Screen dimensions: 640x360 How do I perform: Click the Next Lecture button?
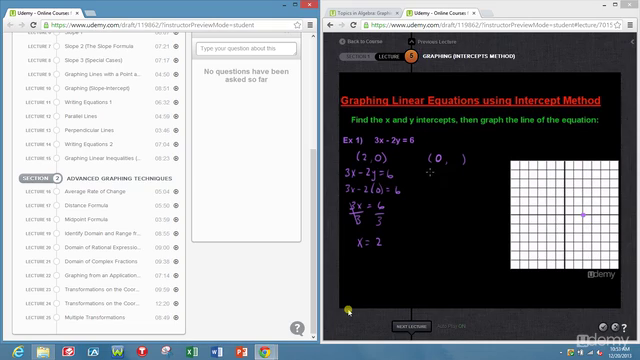tap(411, 327)
